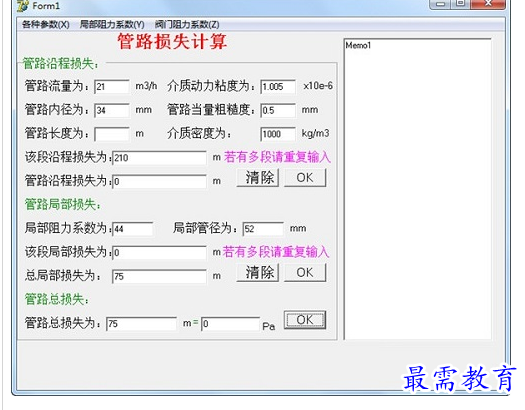Click 若有多段请重复输入 note beside 该段沿程损失为

pyautogui.click(x=277, y=157)
